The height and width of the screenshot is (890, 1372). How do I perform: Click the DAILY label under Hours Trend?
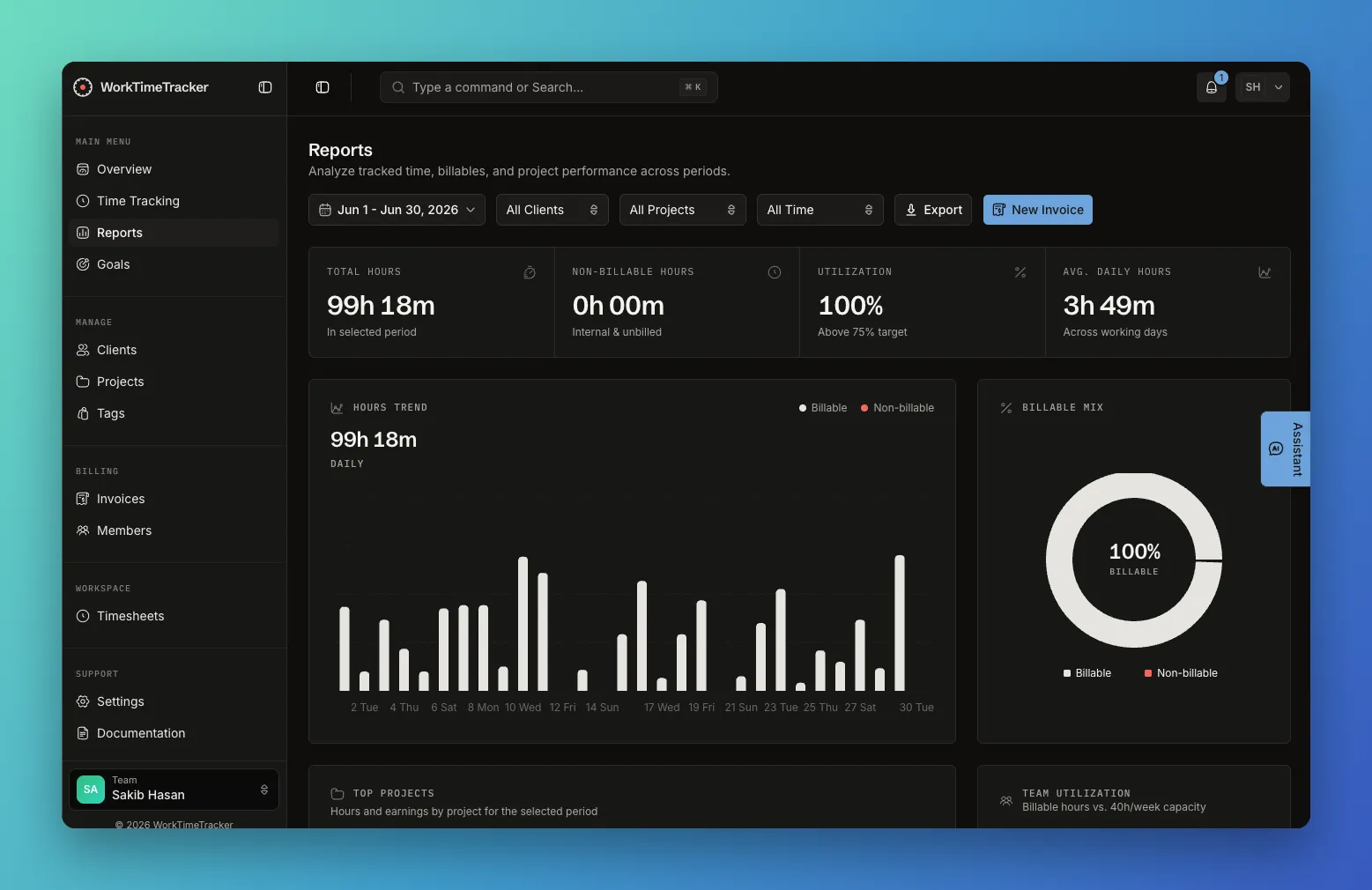[x=347, y=464]
